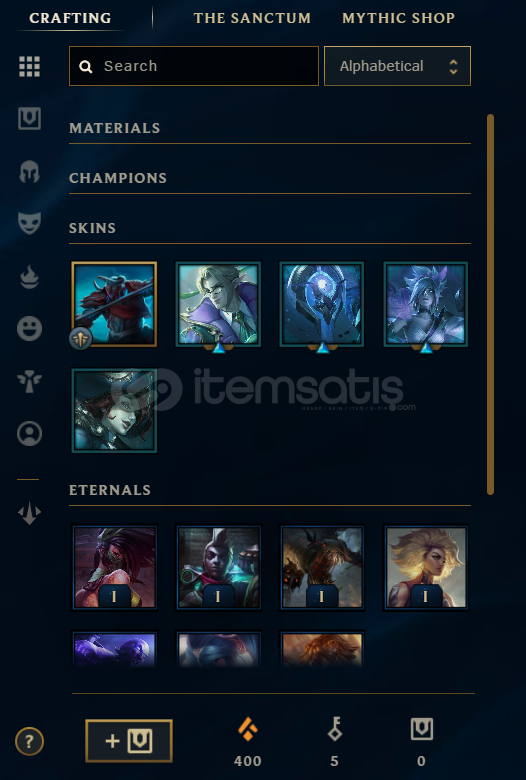This screenshot has height=780, width=526.
Task: Show champions using the helmet sidebar icon
Action: coord(29,172)
